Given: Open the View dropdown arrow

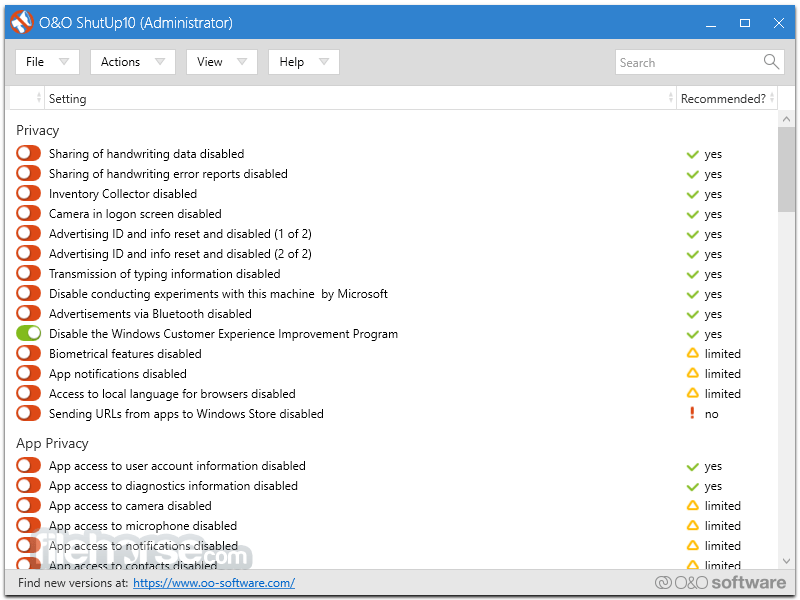Looking at the screenshot, I should tap(242, 62).
